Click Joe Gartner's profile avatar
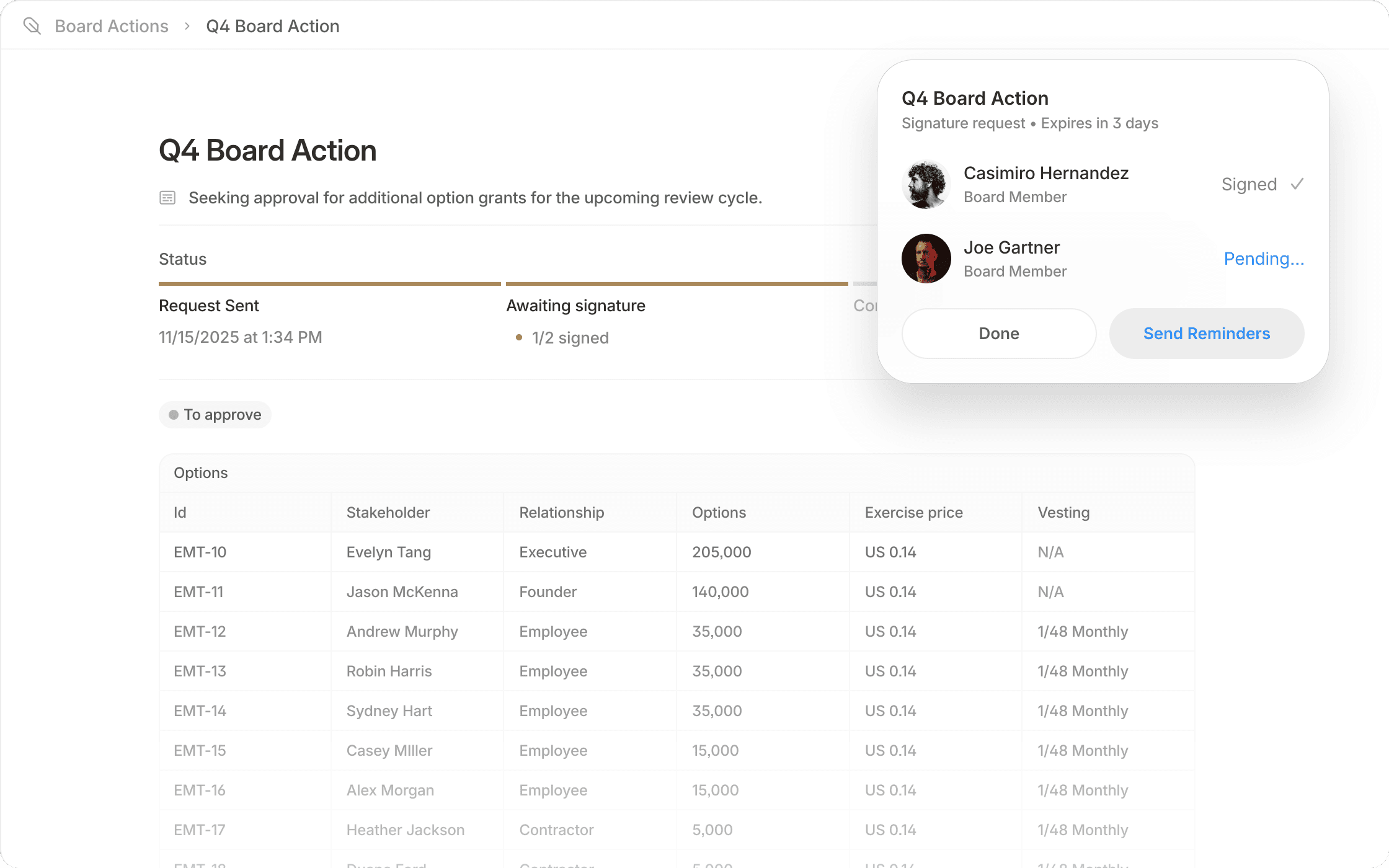 926,259
